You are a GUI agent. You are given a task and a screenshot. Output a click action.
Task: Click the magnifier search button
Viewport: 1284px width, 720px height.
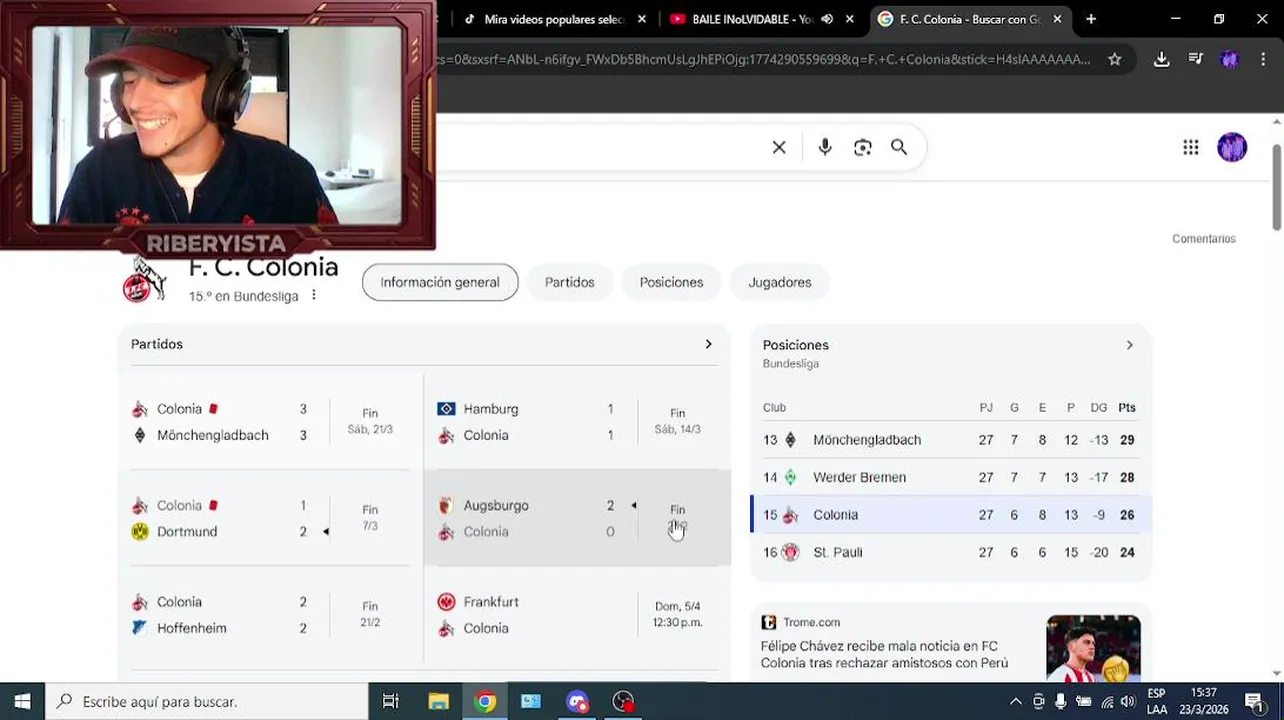click(899, 147)
